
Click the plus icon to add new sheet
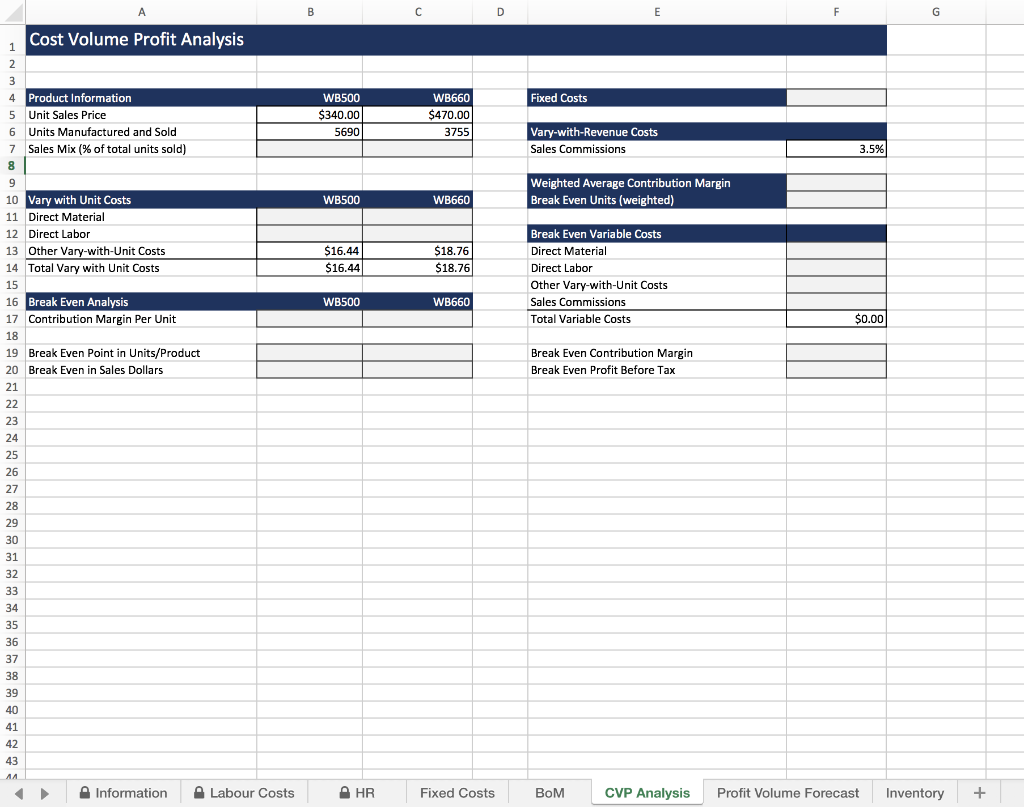pyautogui.click(x=980, y=792)
